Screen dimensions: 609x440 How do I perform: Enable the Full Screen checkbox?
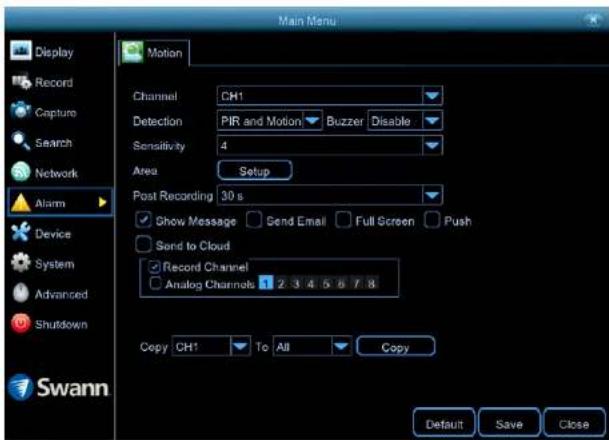343,220
